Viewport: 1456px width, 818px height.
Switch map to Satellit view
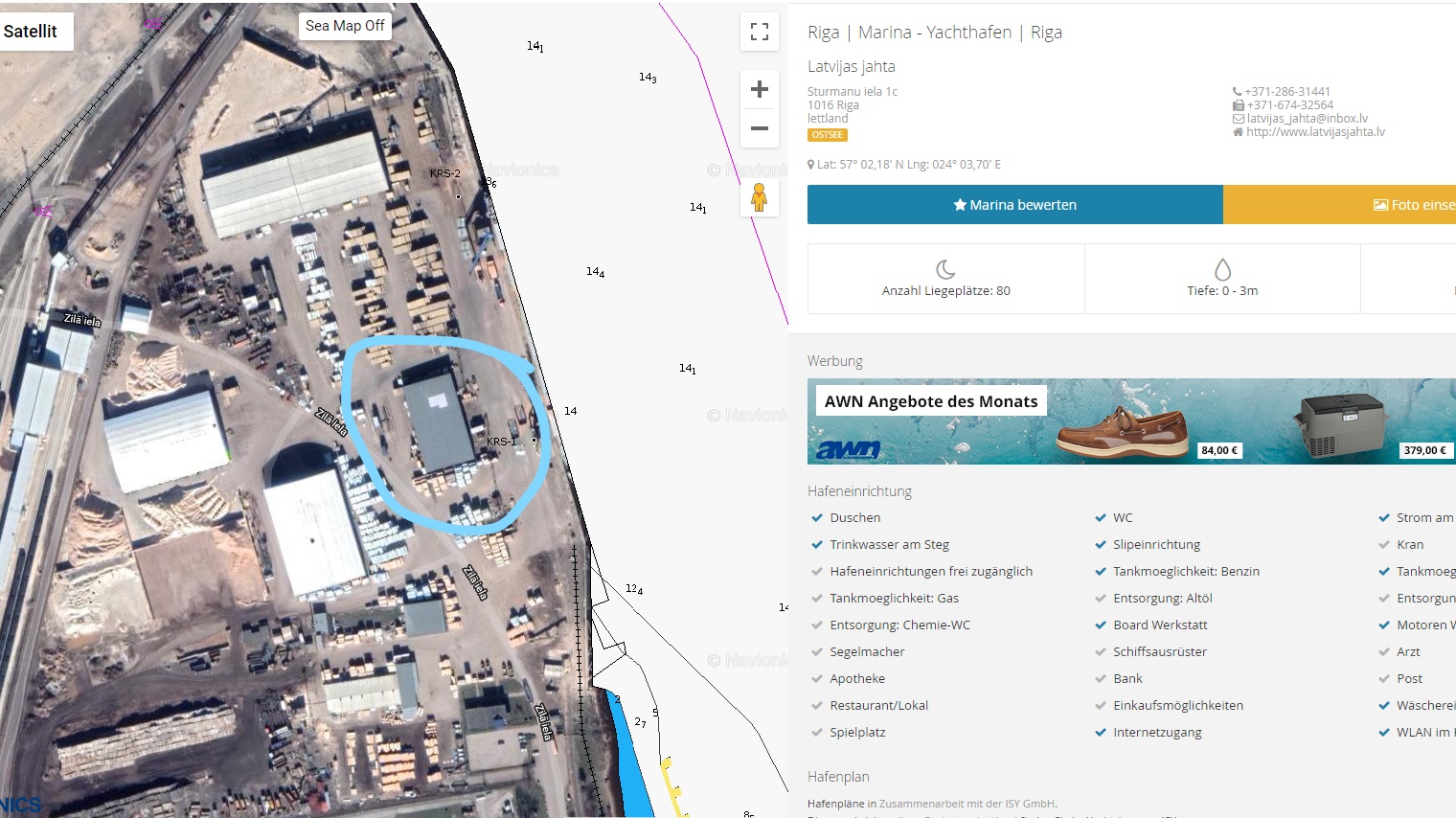point(32,31)
